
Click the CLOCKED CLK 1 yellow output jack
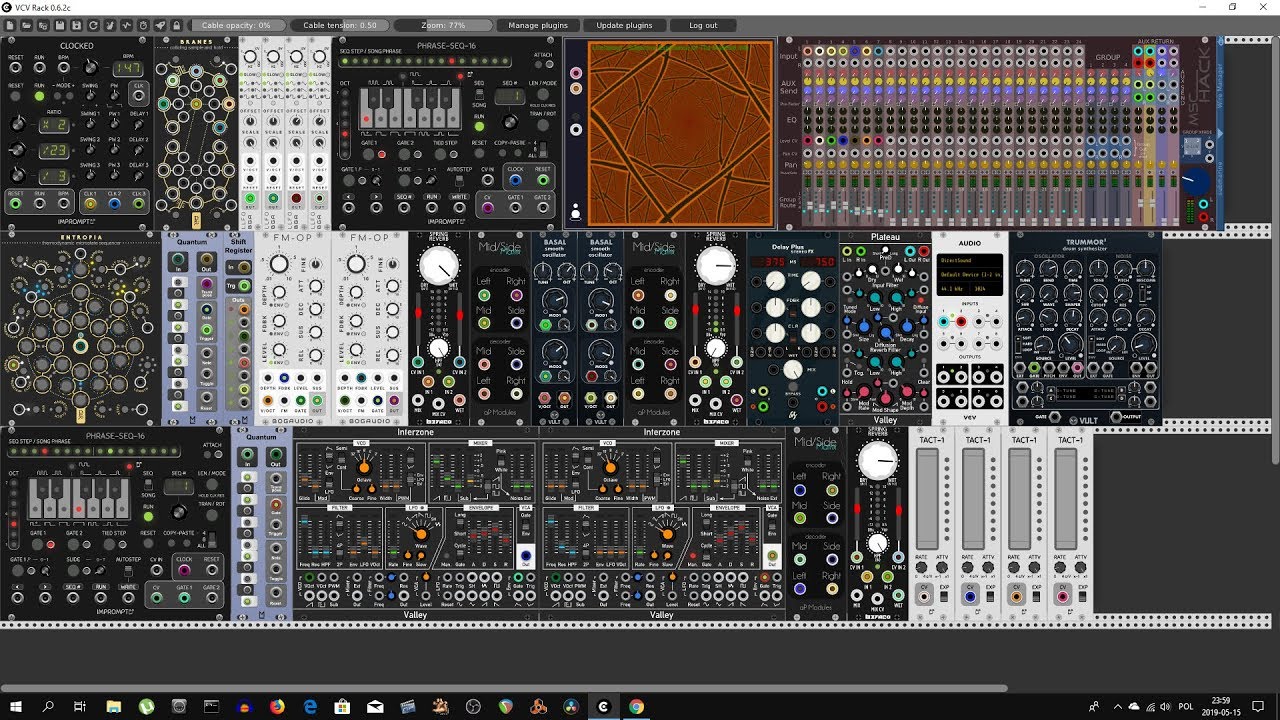90,204
